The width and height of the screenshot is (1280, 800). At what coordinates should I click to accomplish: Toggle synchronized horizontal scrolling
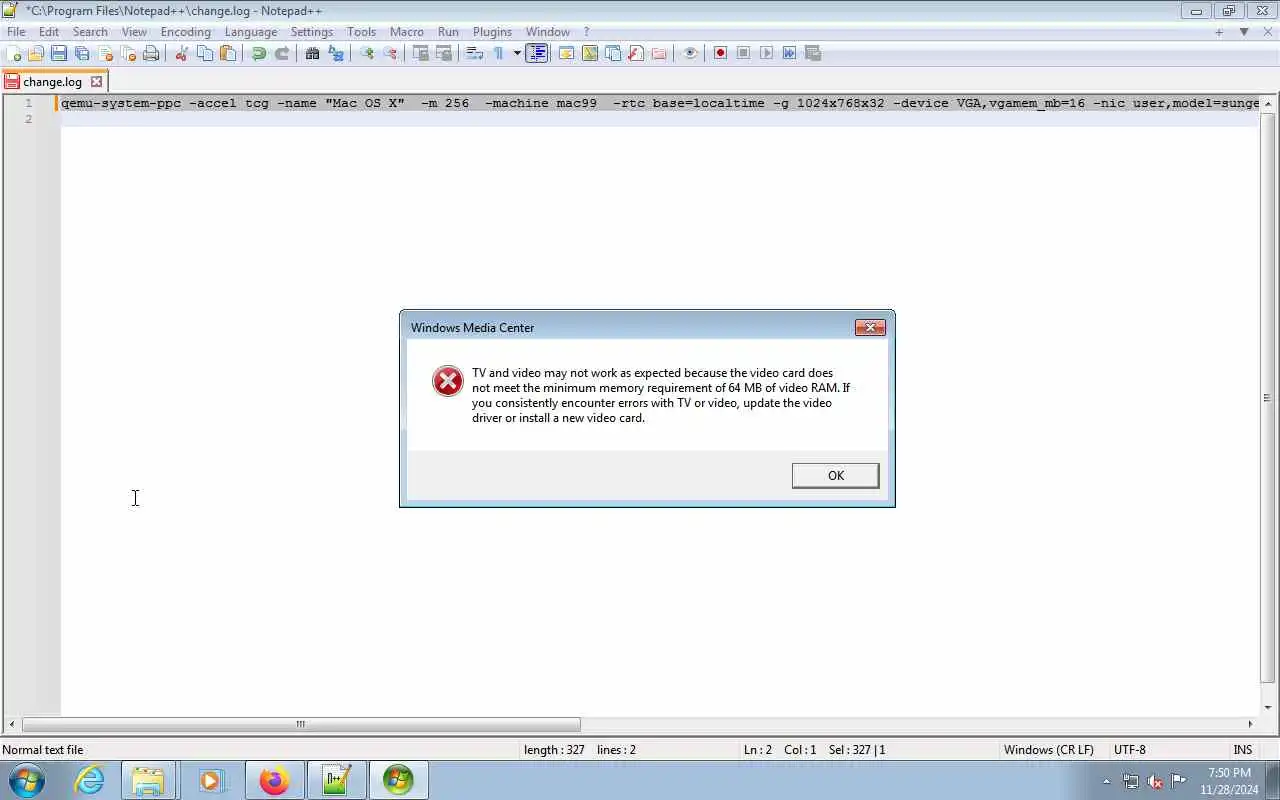click(443, 53)
